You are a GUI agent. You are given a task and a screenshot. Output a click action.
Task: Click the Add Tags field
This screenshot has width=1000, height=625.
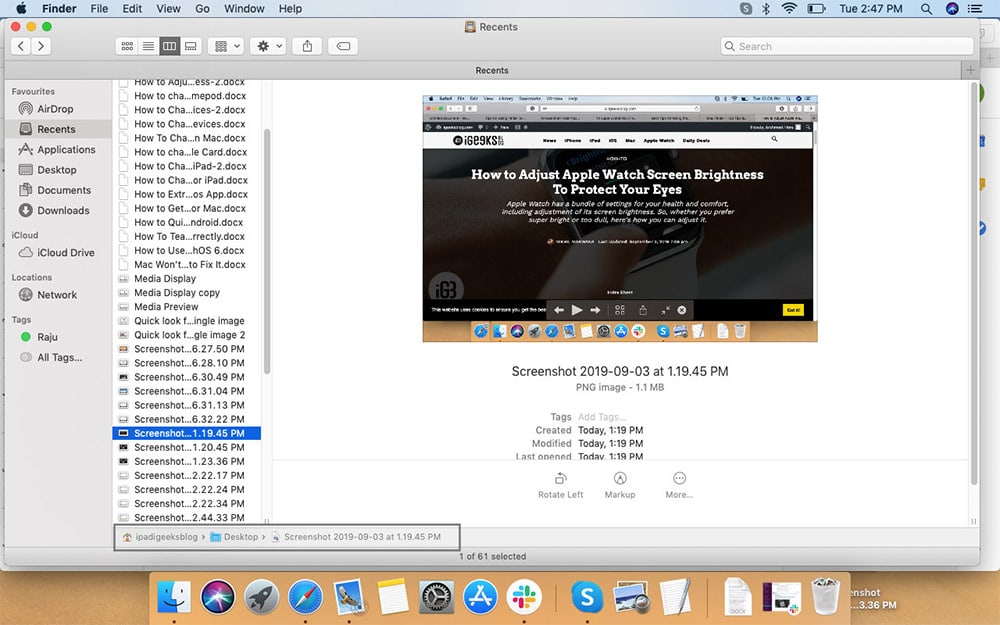click(x=600, y=417)
